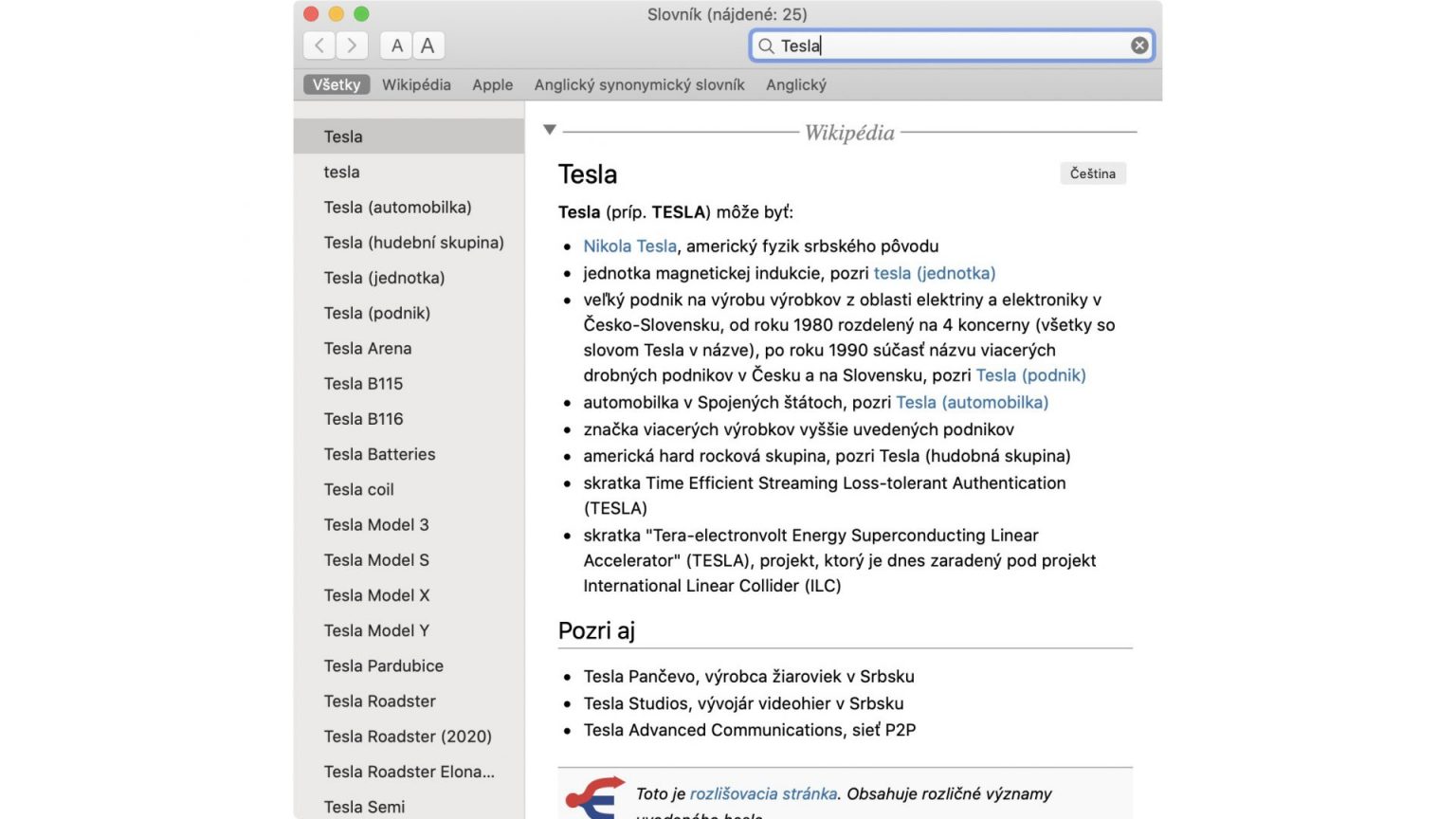Viewport: 1456px width, 819px height.
Task: Collapse the Wikipédia section triangle
Action: click(x=550, y=130)
